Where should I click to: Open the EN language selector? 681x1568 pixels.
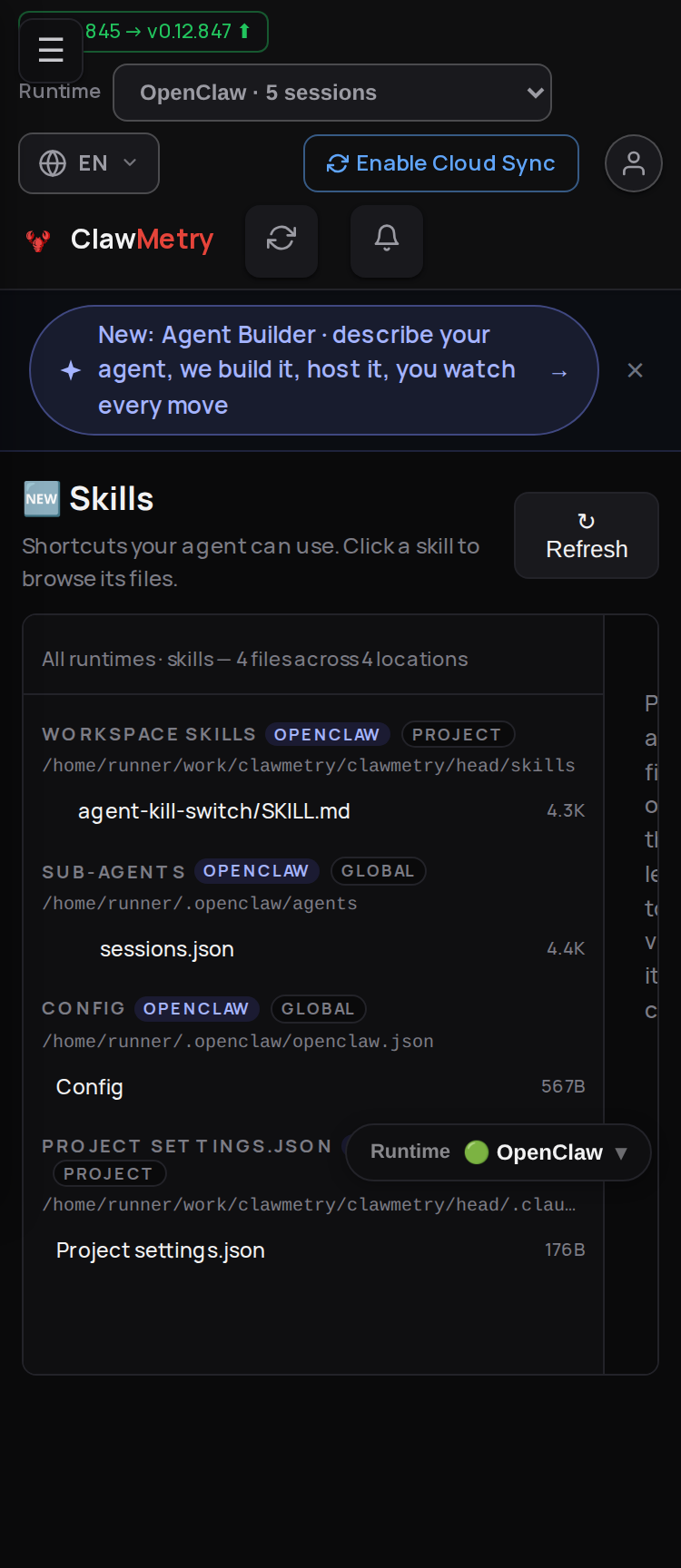coord(89,163)
